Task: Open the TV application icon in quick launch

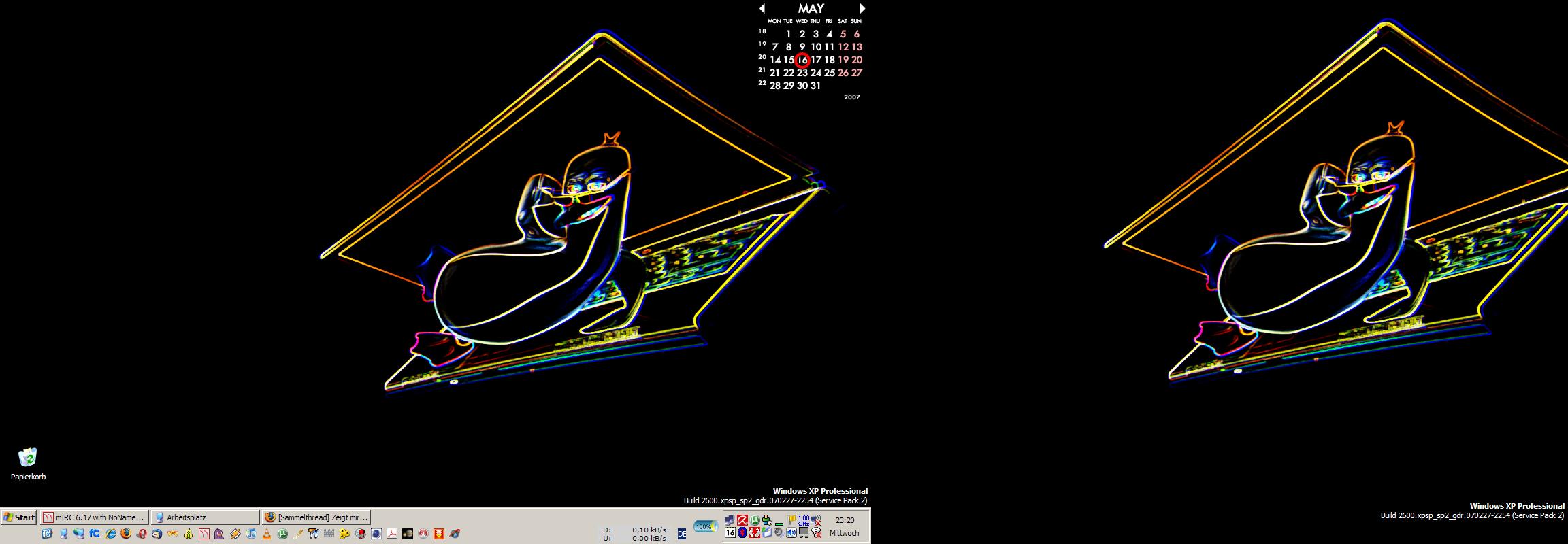Action: point(313,534)
